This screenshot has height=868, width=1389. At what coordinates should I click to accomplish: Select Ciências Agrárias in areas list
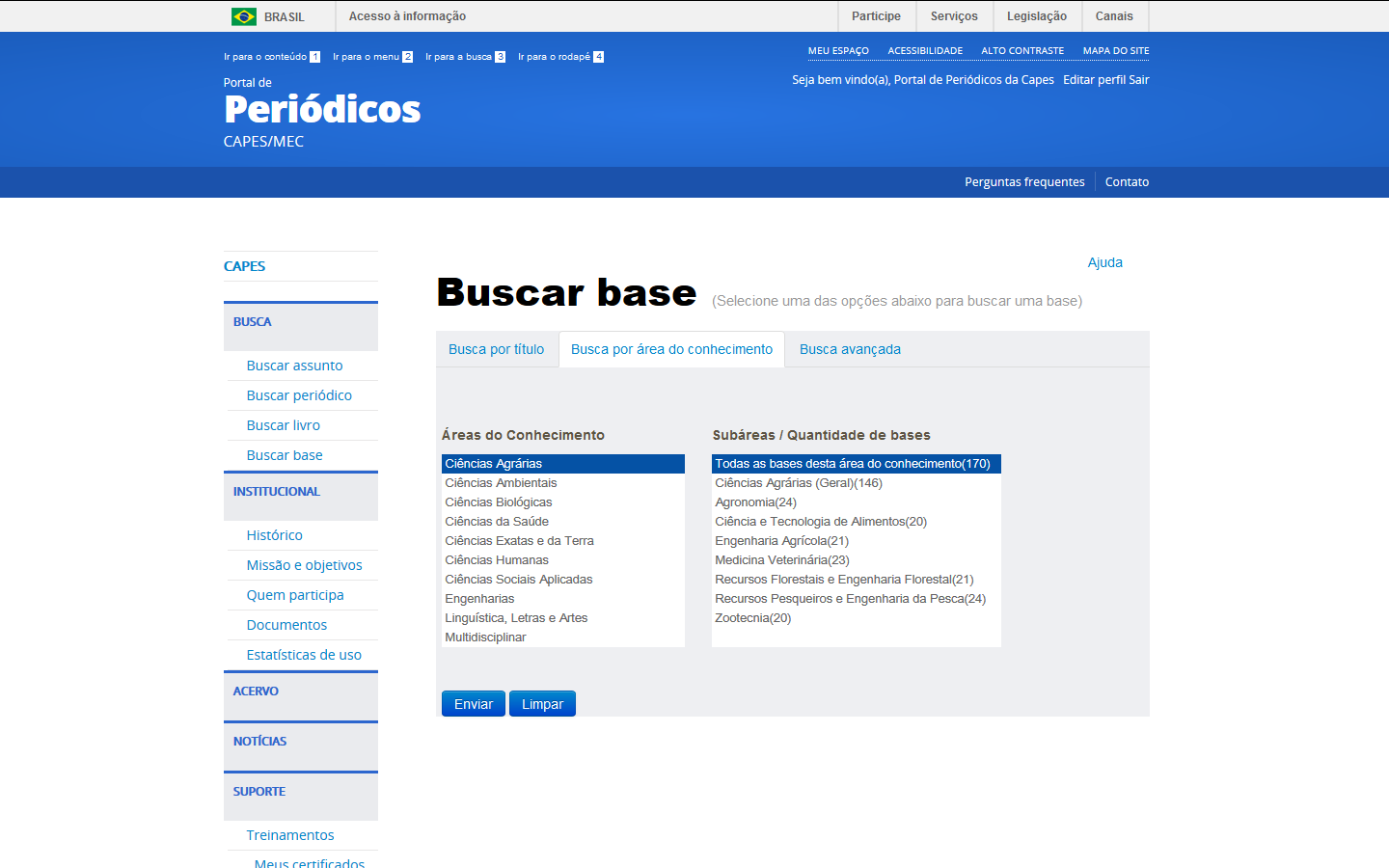click(563, 464)
